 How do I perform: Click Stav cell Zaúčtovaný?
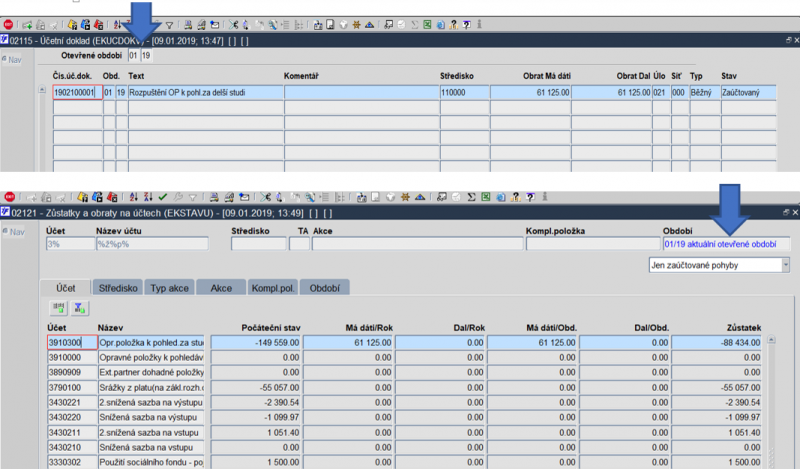[748, 92]
